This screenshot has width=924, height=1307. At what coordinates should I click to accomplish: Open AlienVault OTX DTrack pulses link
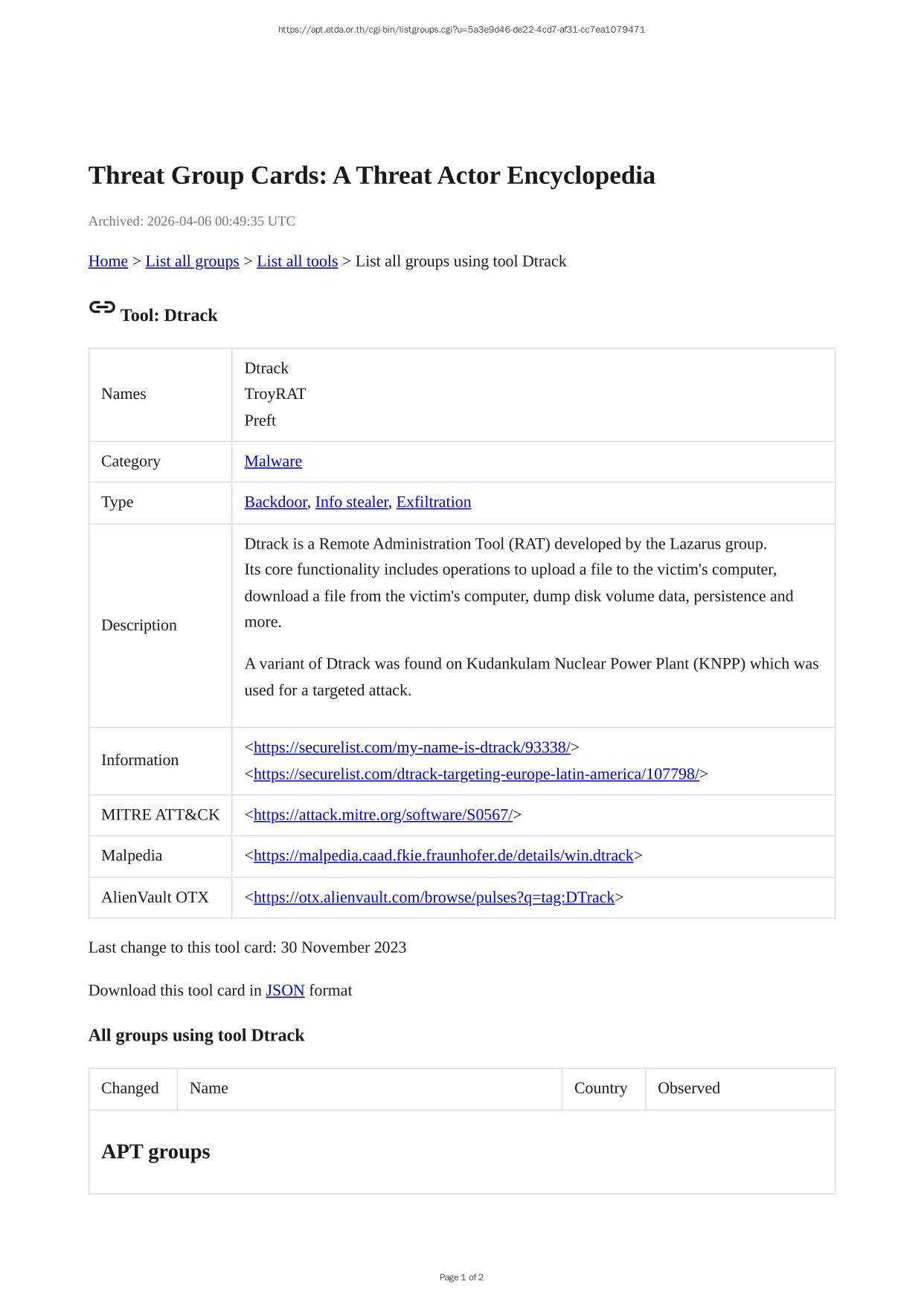(434, 898)
